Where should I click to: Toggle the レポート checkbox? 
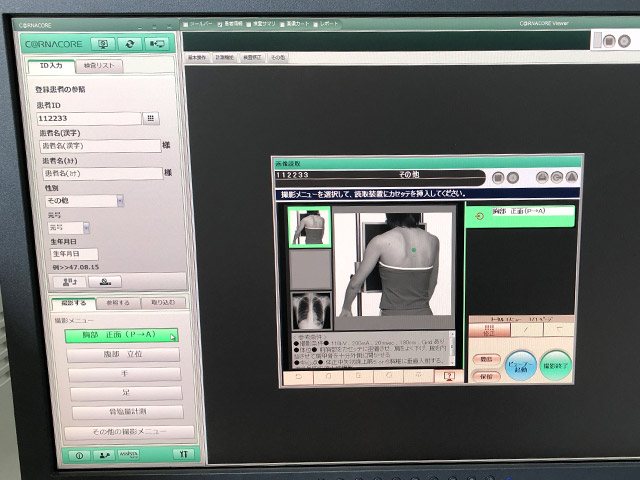(316, 24)
